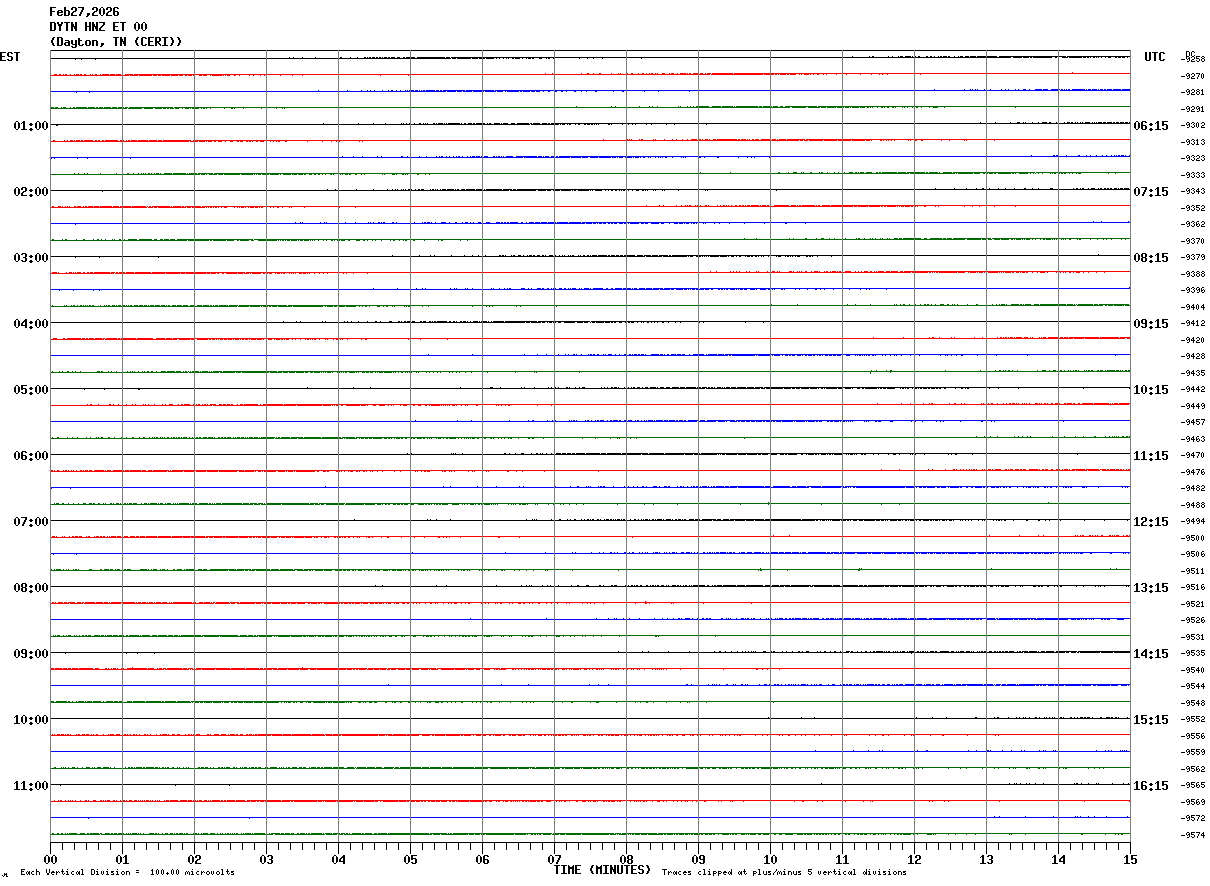Click the Traces clipped footnote text
Image resolution: width=1210 pixels, height=886 pixels.
click(784, 873)
